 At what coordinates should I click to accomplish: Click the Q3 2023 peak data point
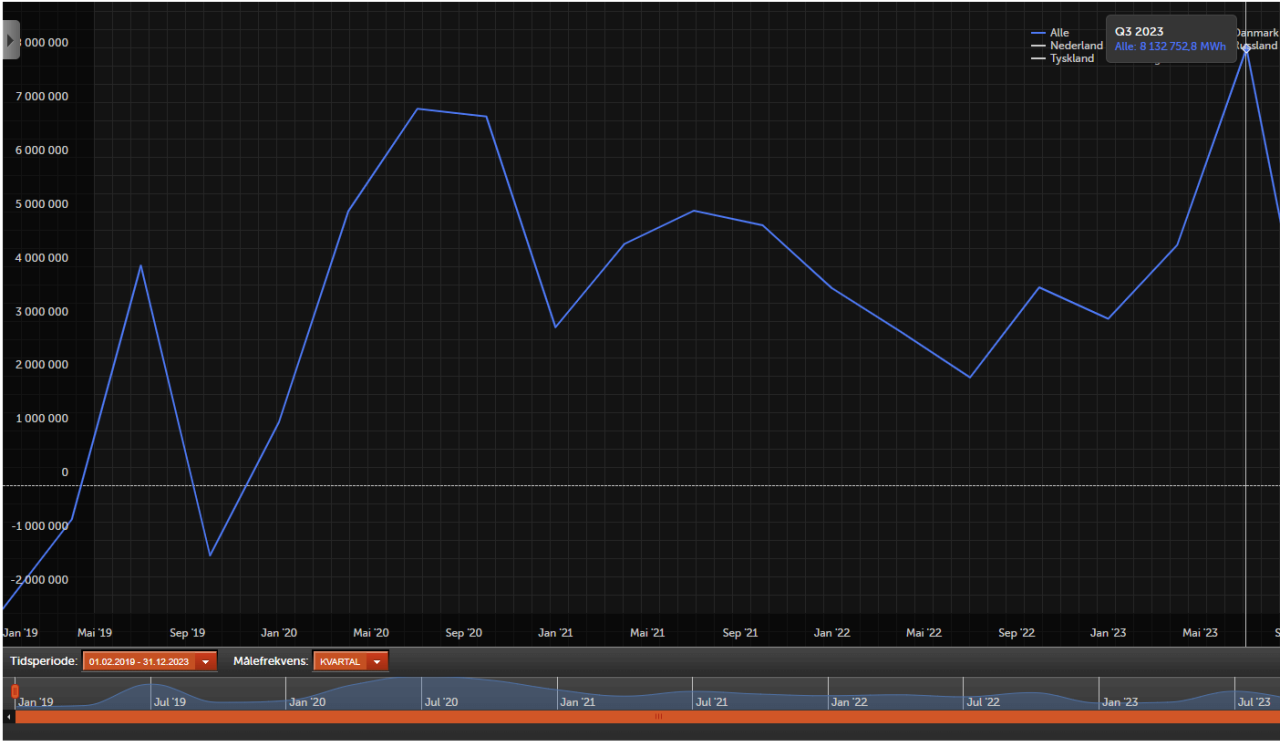point(1246,47)
